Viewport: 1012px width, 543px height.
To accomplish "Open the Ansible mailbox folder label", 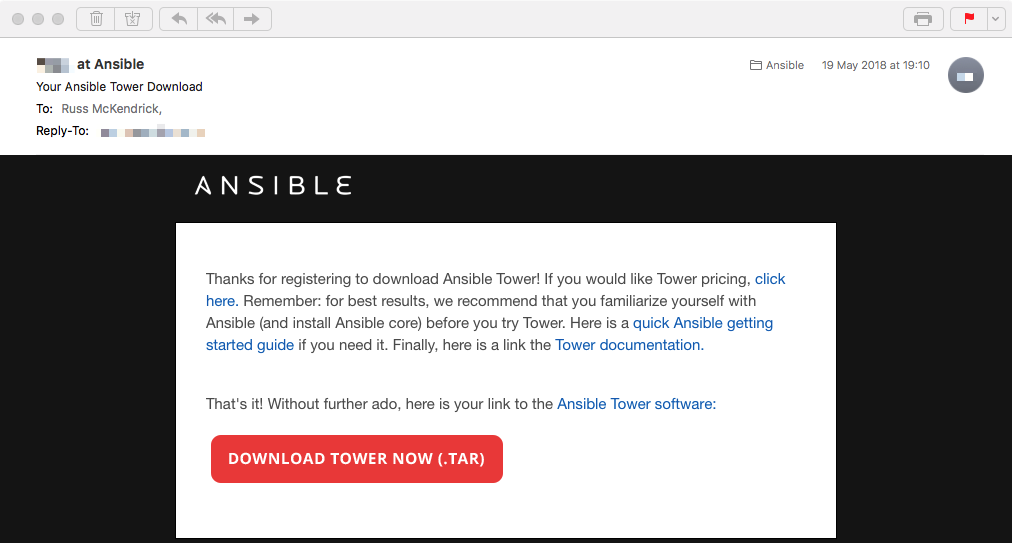I will click(x=777, y=65).
